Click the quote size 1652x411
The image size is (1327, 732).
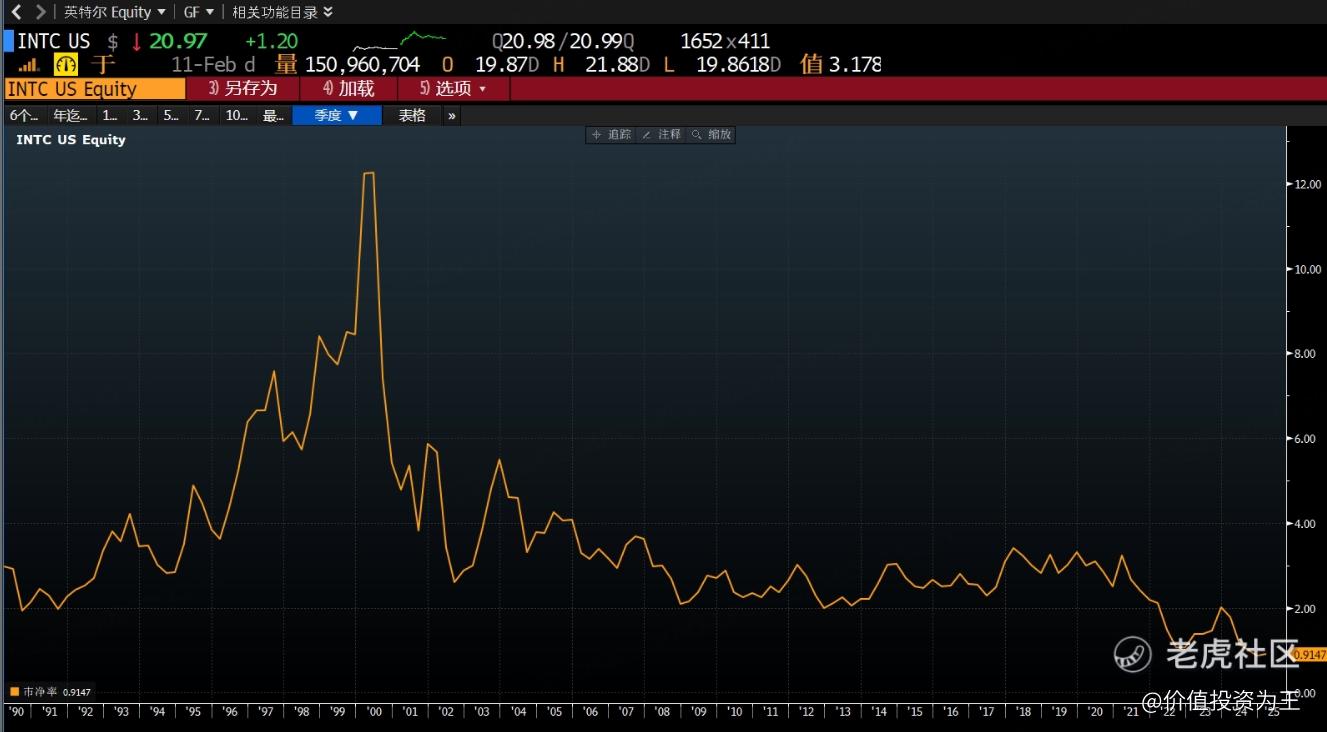click(725, 42)
